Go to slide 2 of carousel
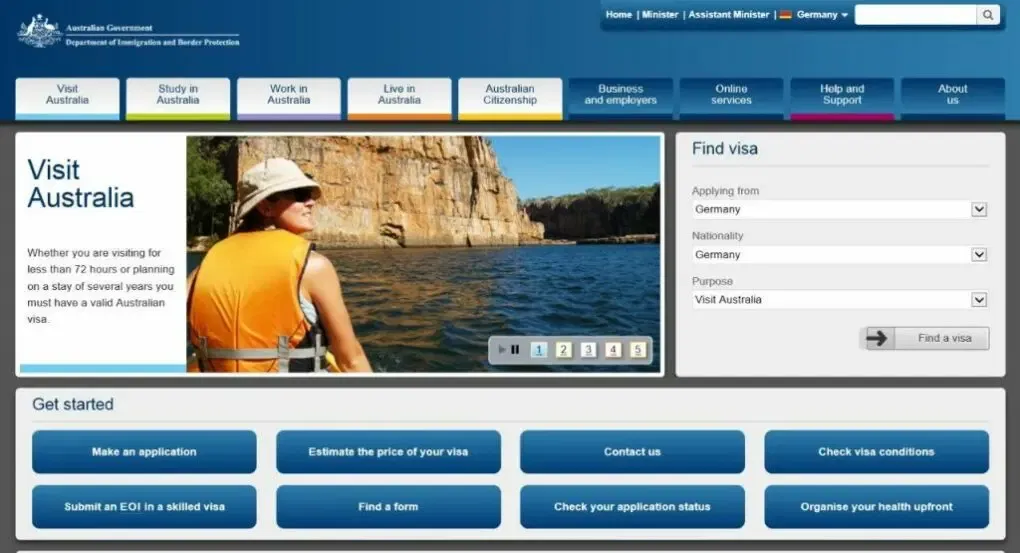 [x=564, y=350]
